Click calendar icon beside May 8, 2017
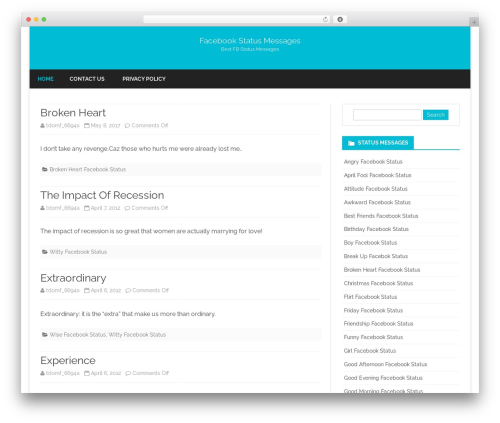This screenshot has height=423, width=500. pyautogui.click(x=87, y=126)
